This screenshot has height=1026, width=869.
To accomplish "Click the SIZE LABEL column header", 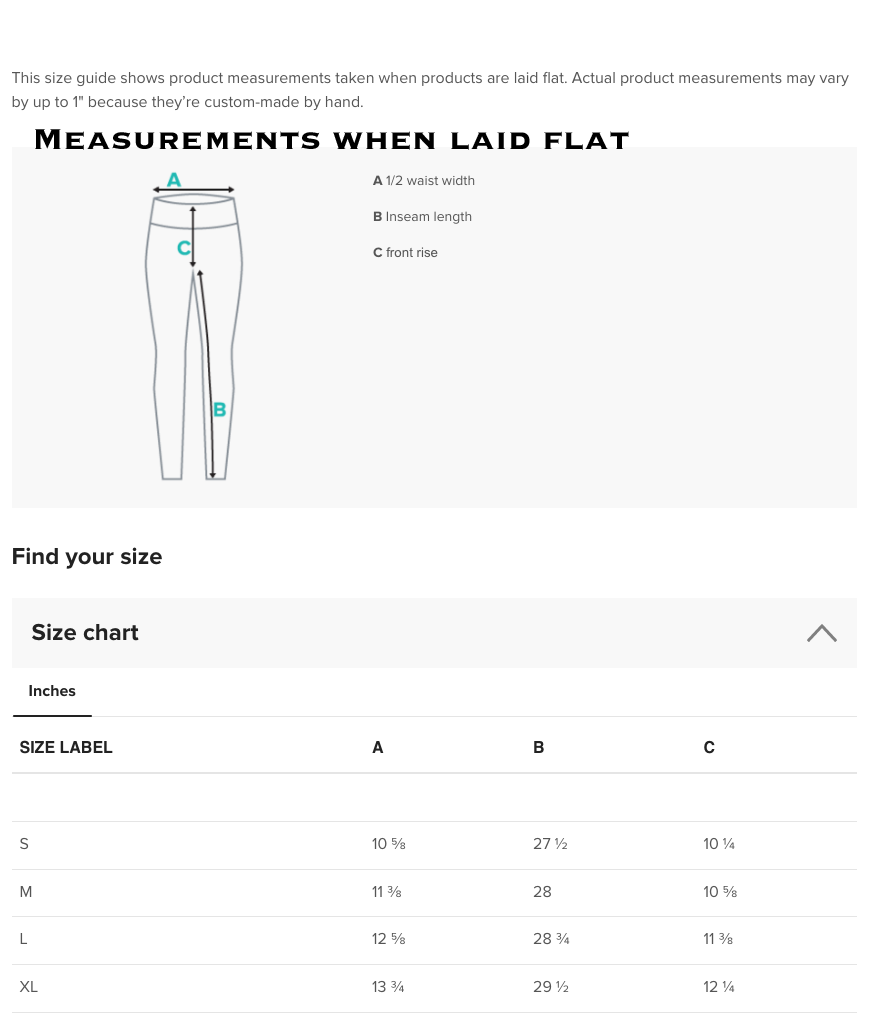I will [66, 747].
